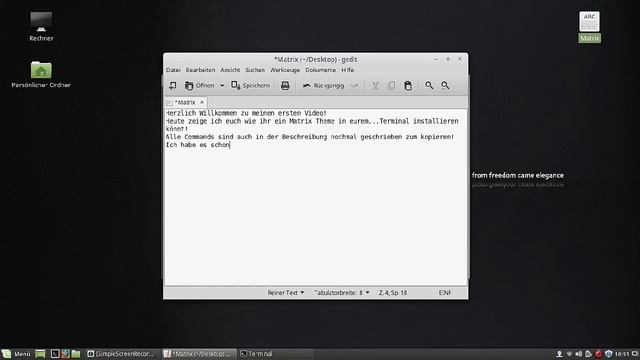Open the Dokumente menu
Viewport: 640px width, 360px height.
pyautogui.click(x=320, y=70)
